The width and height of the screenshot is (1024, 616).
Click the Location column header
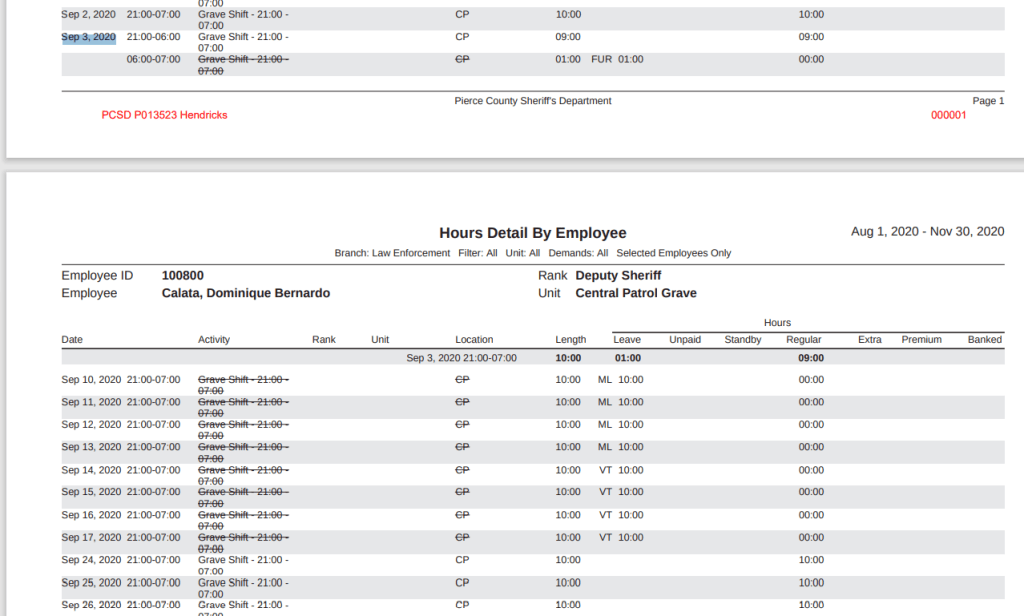(x=474, y=339)
